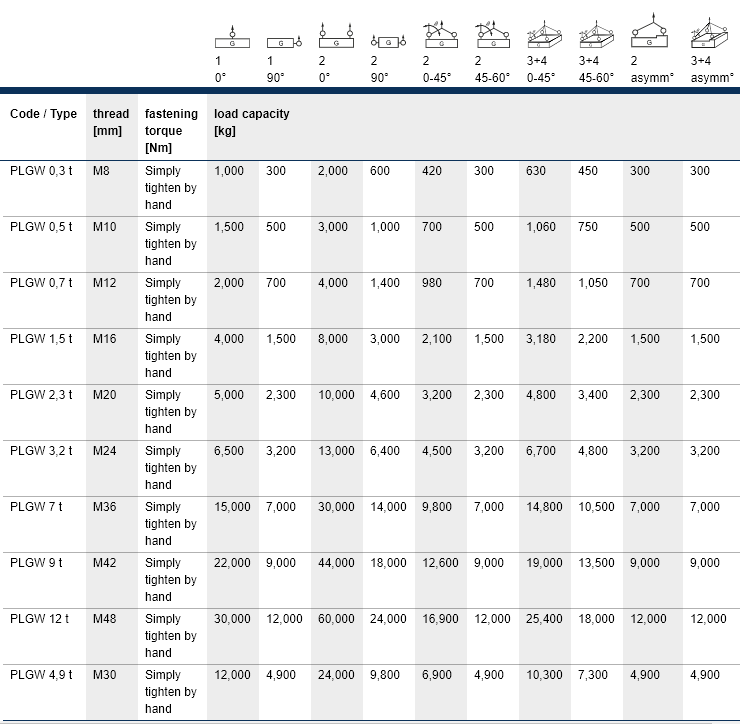Click the thread [mm] column header

click(x=111, y=122)
